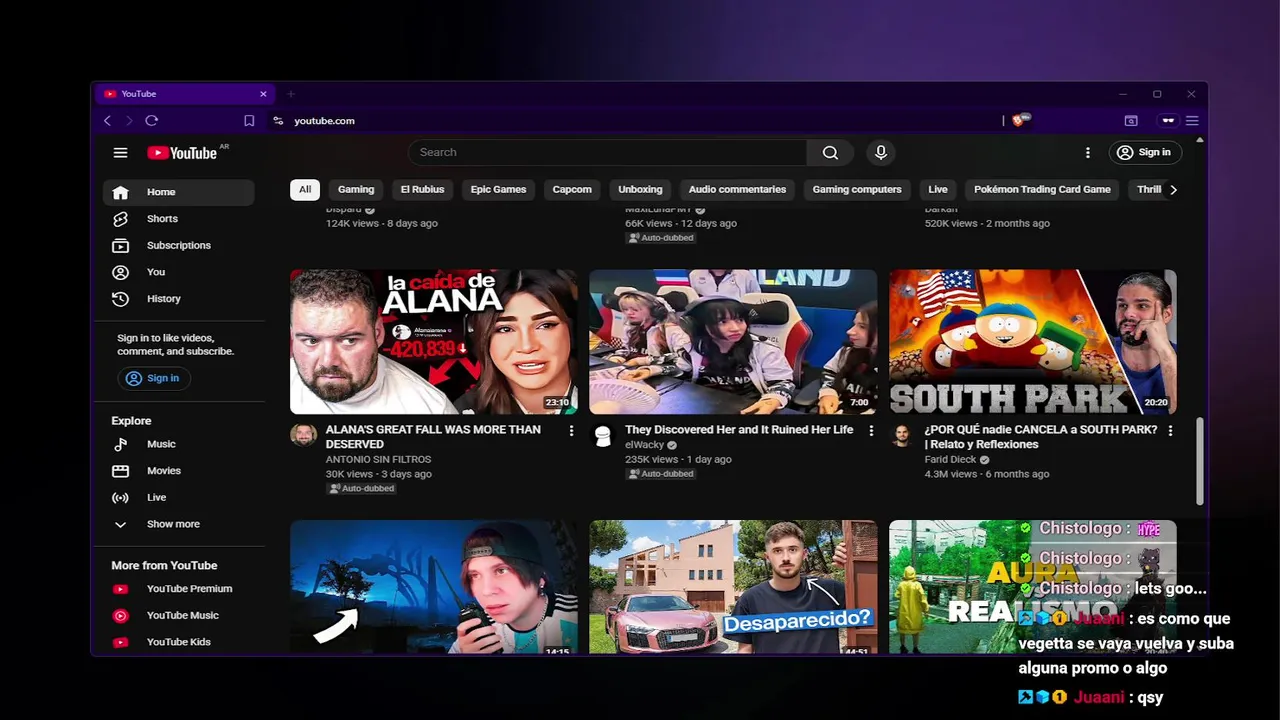Bookmark this page with the bookmark icon
This screenshot has height=720, width=1280.
(249, 121)
